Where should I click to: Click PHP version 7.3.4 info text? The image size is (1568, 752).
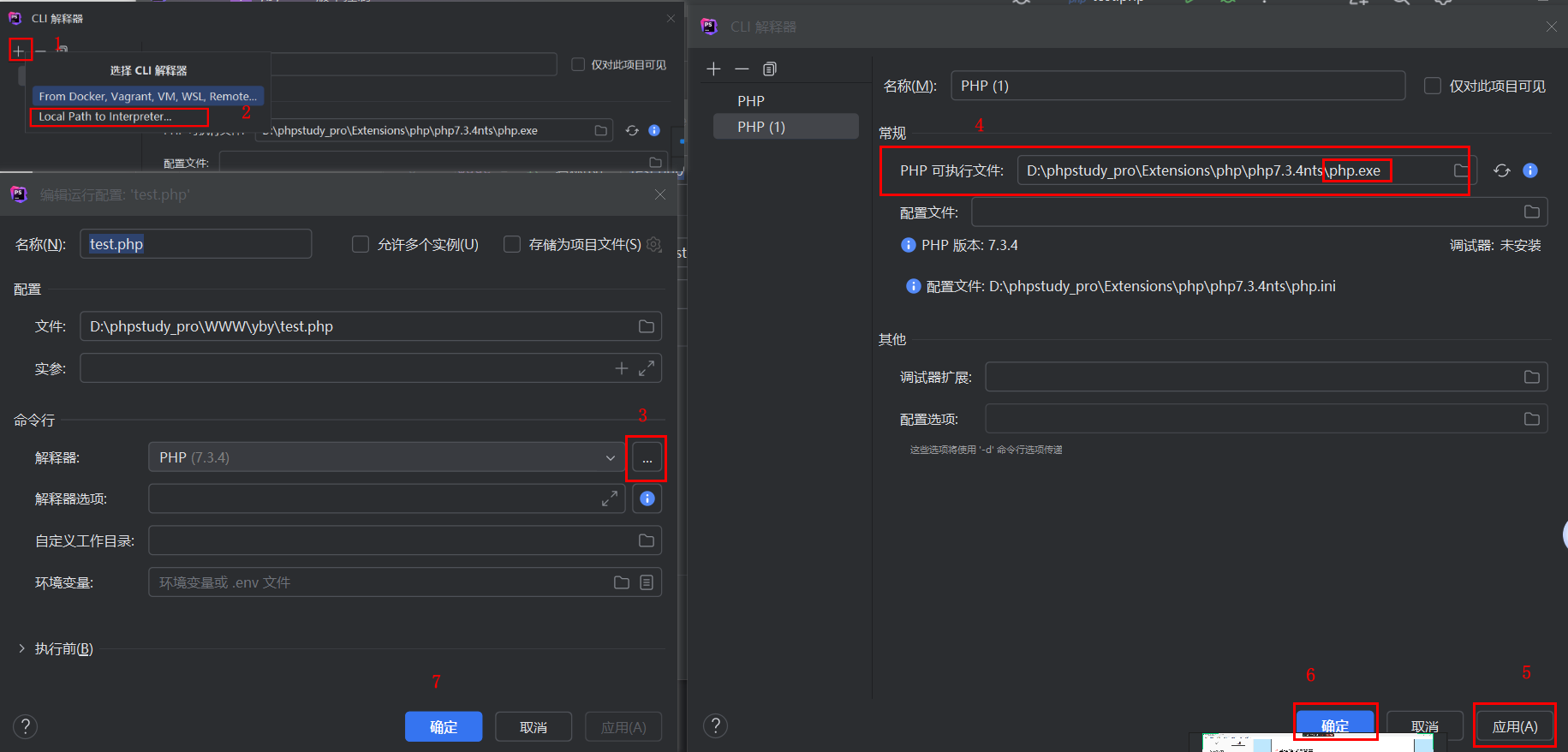pos(969,245)
